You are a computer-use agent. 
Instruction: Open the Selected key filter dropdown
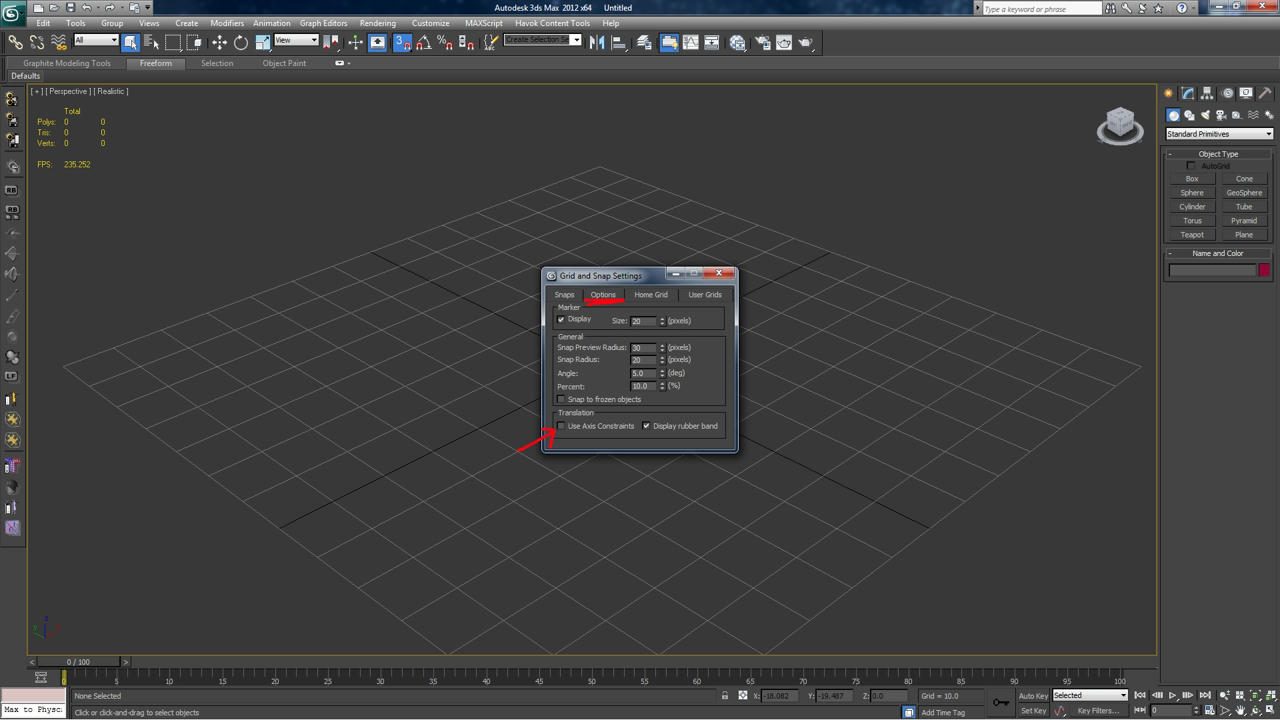(1090, 695)
